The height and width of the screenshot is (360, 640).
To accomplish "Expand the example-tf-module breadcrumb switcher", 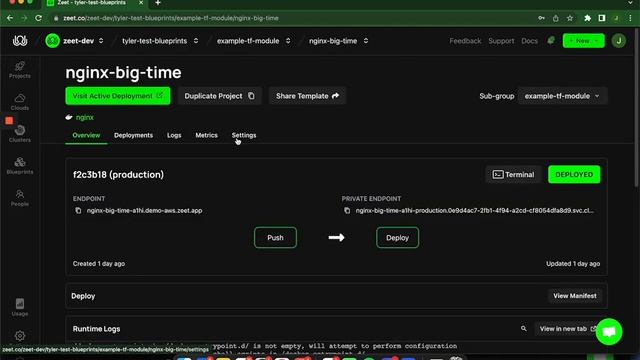I will tap(288, 41).
